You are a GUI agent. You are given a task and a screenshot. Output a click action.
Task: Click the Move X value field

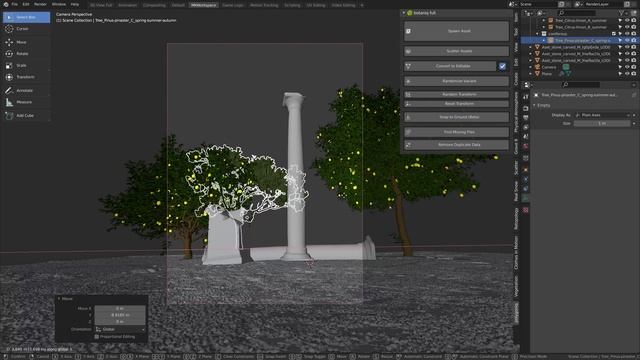120,309
